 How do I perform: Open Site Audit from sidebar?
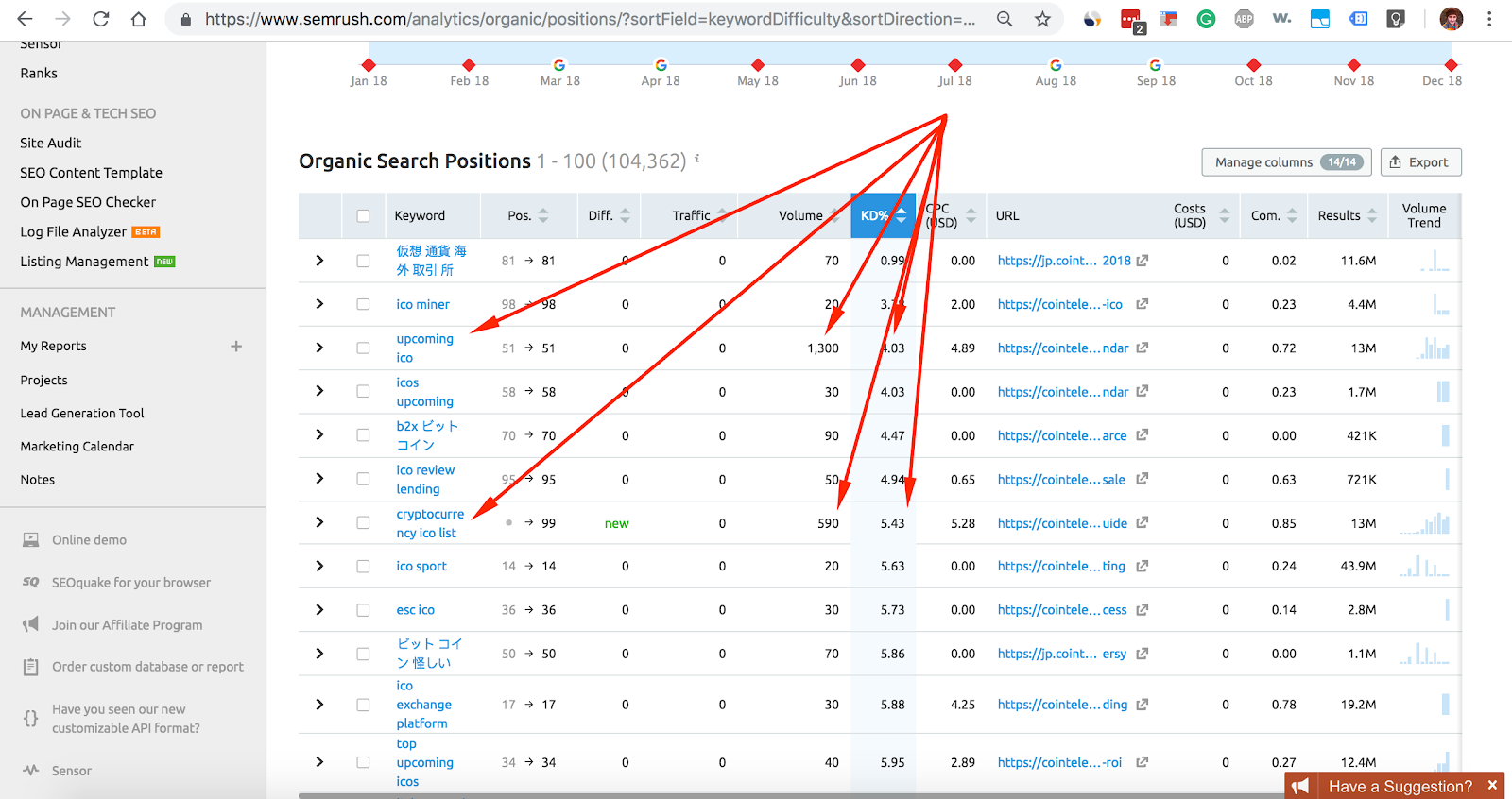51,143
